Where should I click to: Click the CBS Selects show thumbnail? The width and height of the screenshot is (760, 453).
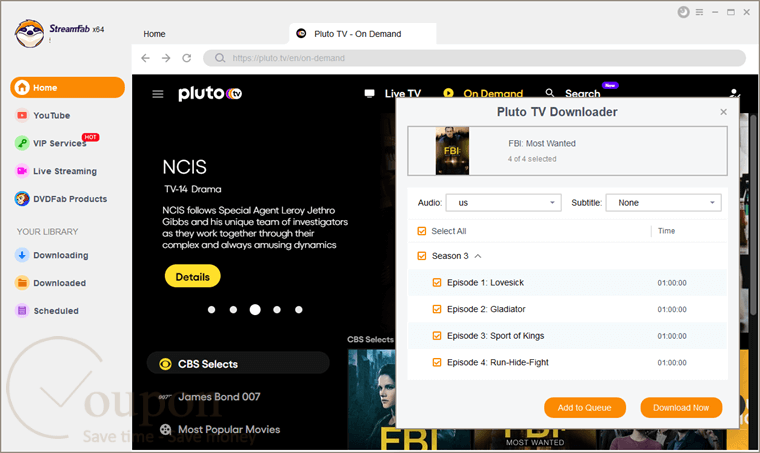tap(371, 399)
